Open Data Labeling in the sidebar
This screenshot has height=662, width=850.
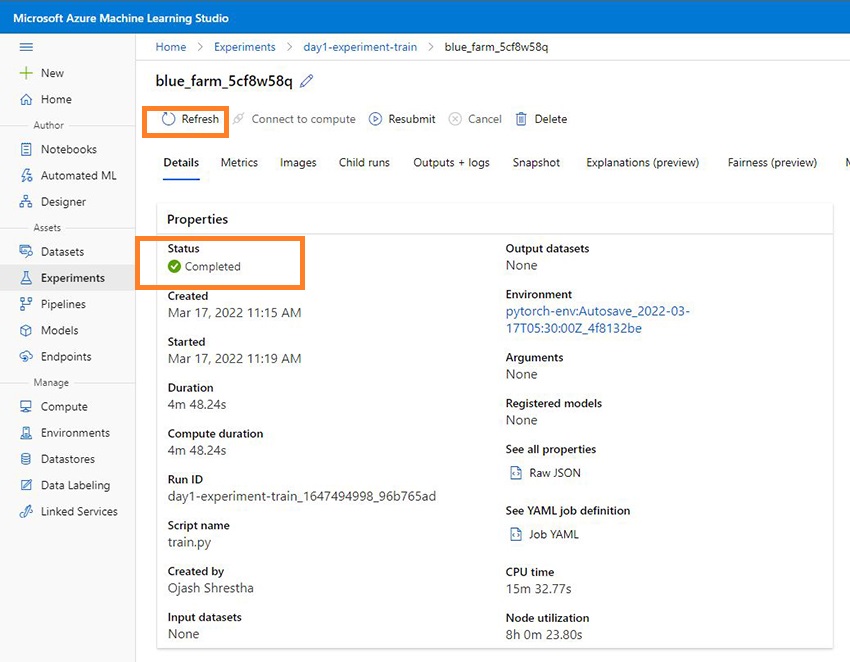coord(75,485)
